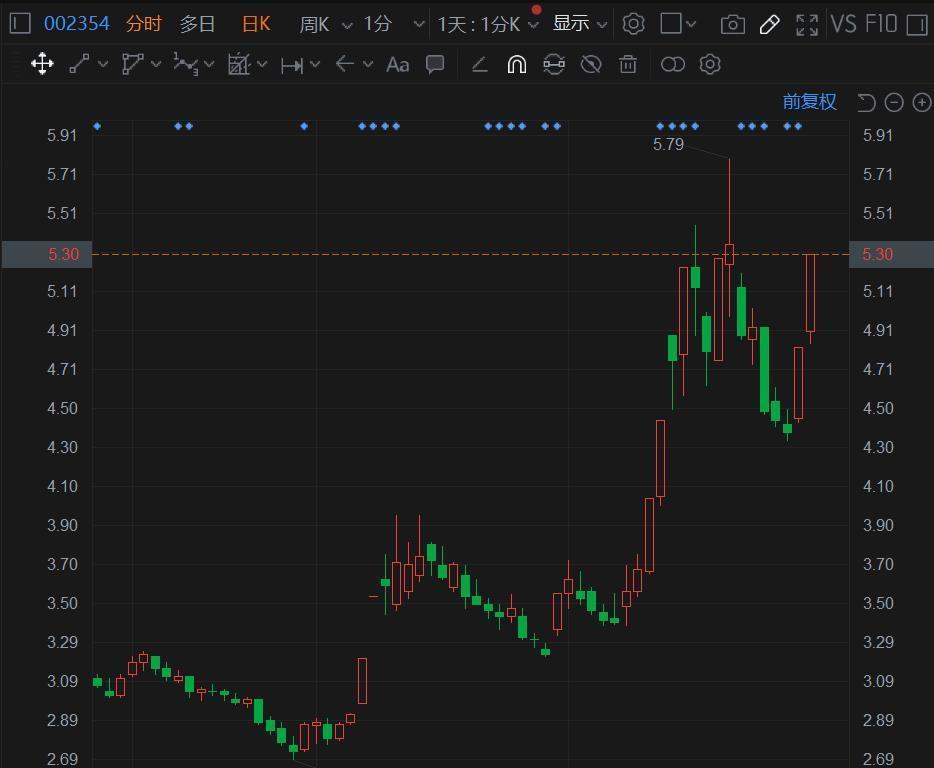The image size is (934, 768).
Task: Select the 日K daily candlestick tab
Action: coord(257,24)
